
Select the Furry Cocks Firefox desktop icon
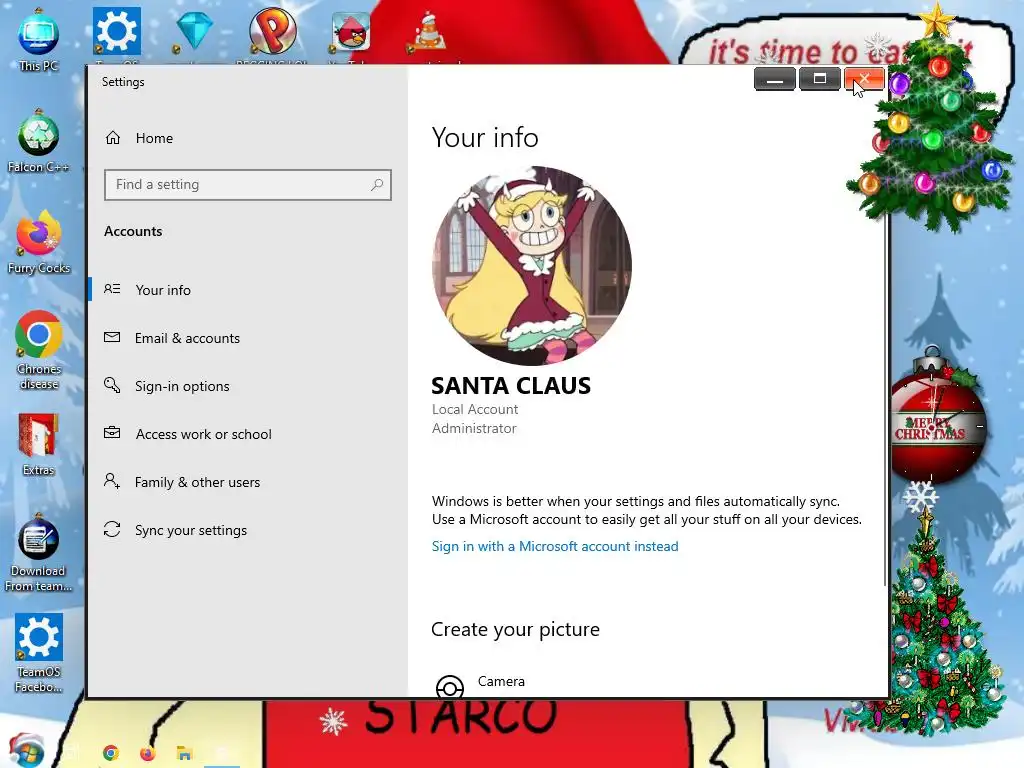(x=39, y=243)
